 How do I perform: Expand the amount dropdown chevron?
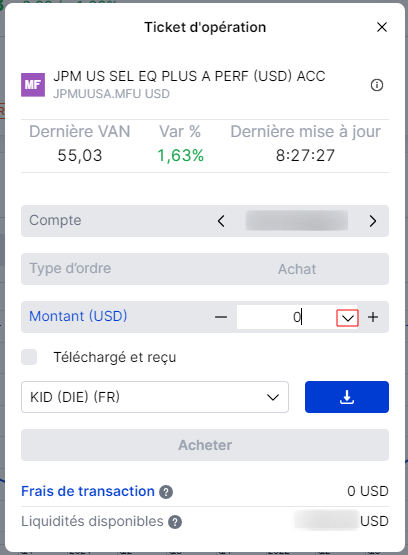click(x=347, y=318)
